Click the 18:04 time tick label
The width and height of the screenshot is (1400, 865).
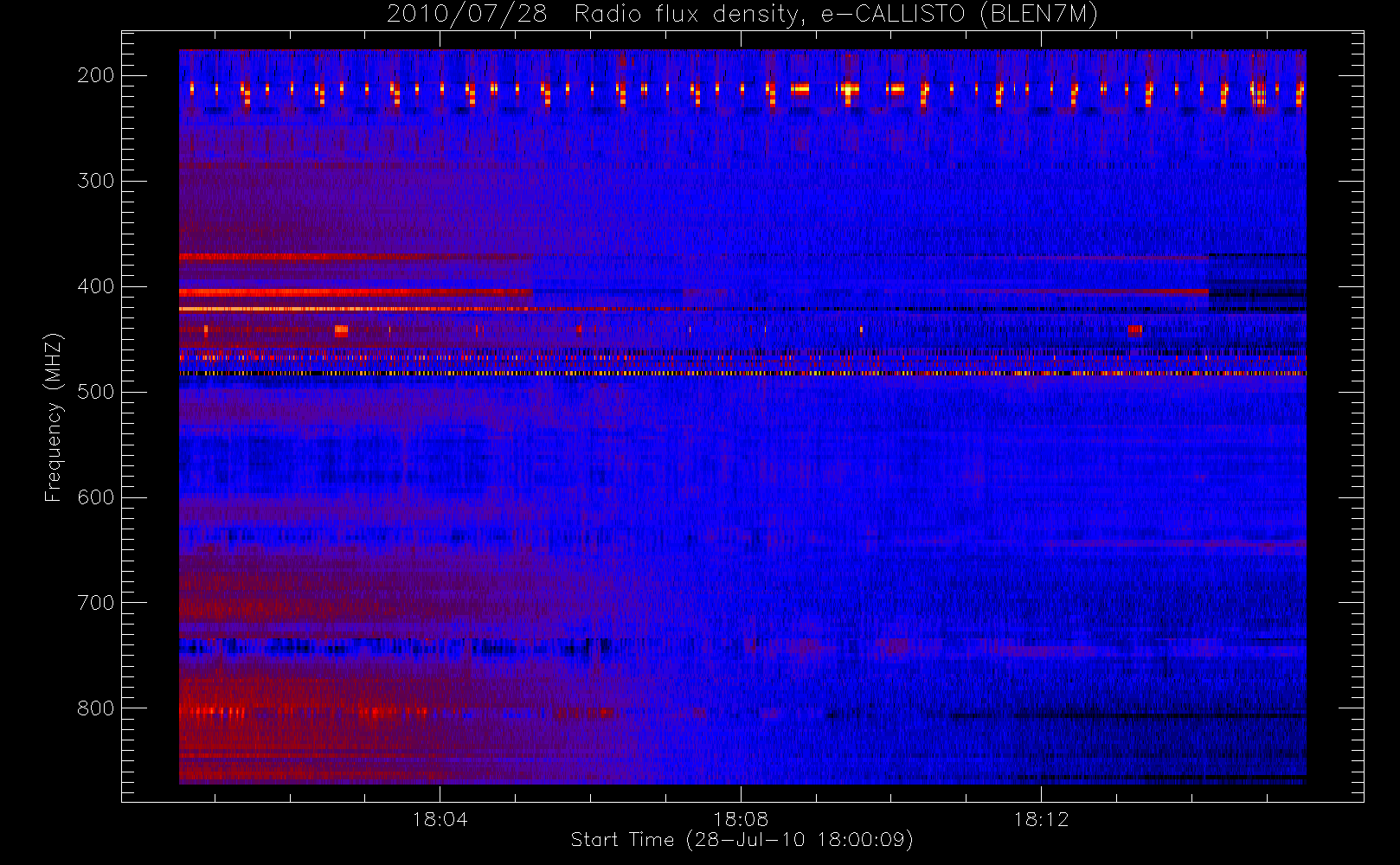[x=440, y=819]
